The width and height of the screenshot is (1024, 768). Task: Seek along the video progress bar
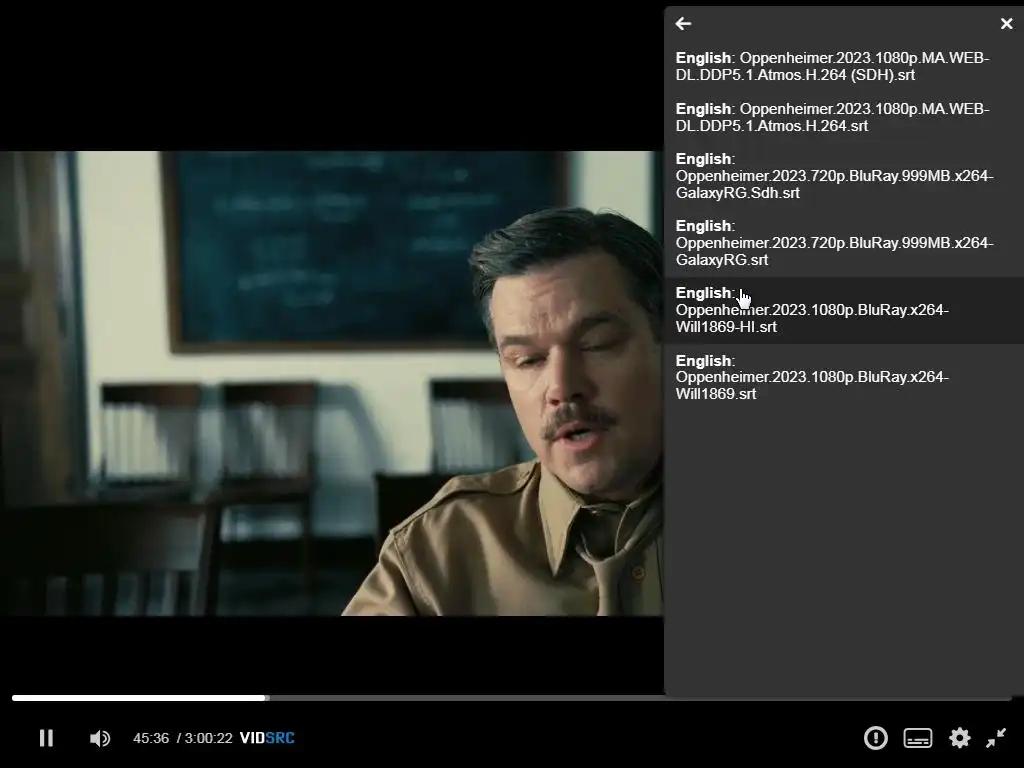click(511, 697)
